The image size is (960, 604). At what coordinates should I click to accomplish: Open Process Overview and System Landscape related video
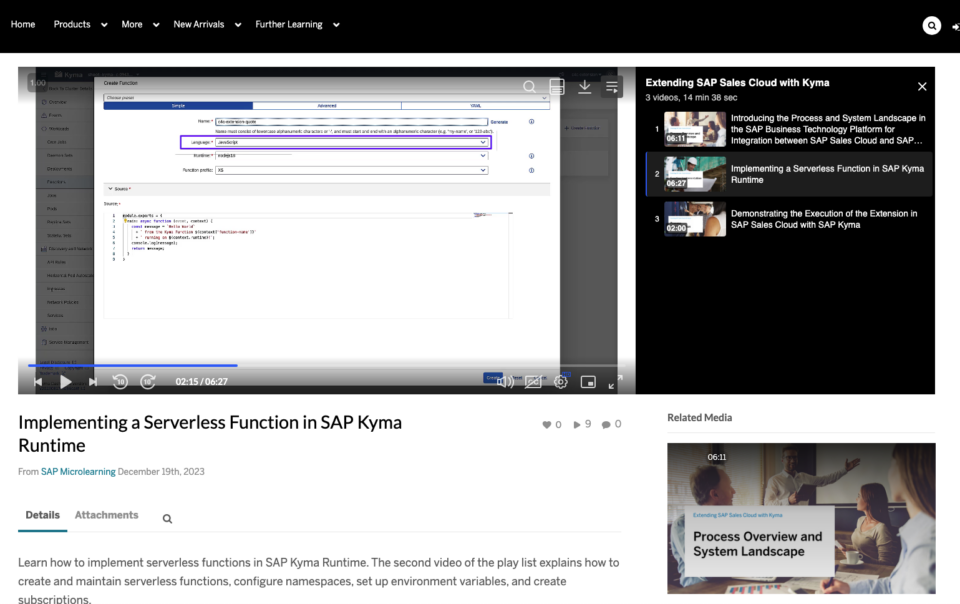(x=801, y=518)
